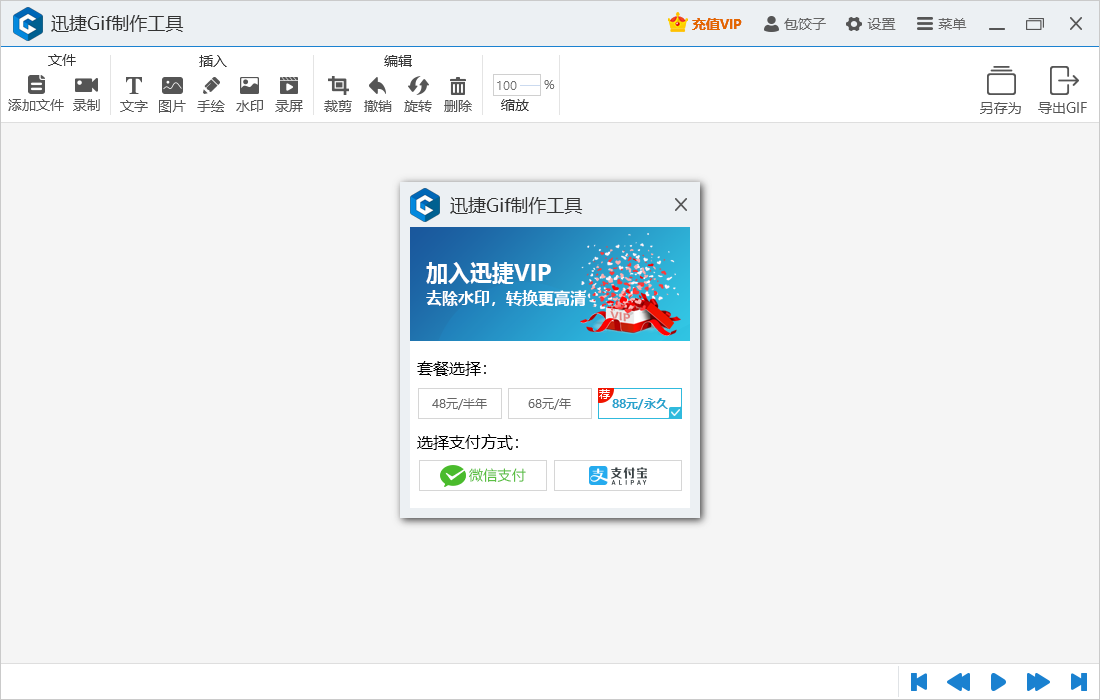
Task: Pay with 微信支付 (WeChat Pay)
Action: pyautogui.click(x=482, y=475)
